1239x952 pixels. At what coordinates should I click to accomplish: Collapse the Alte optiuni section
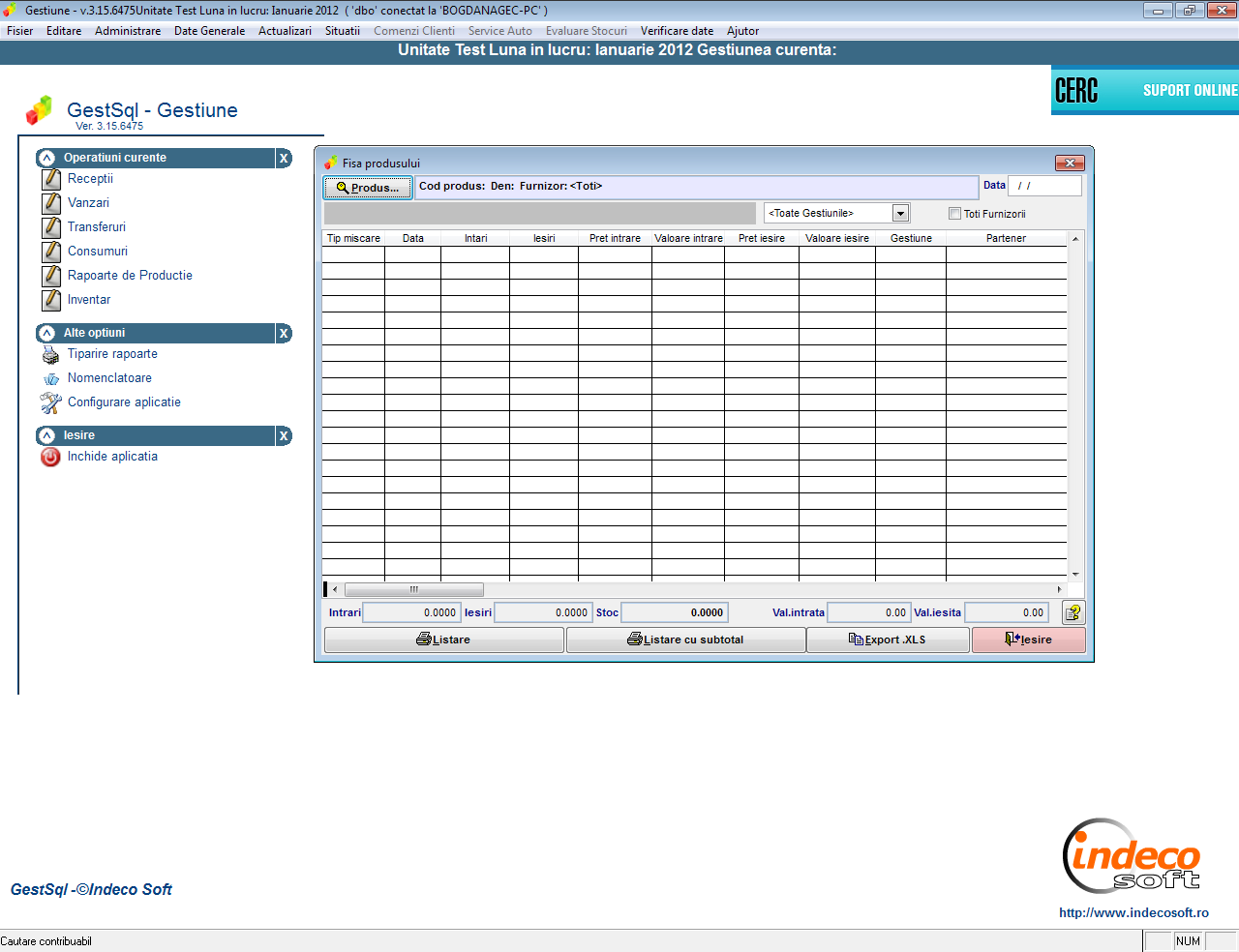46,333
